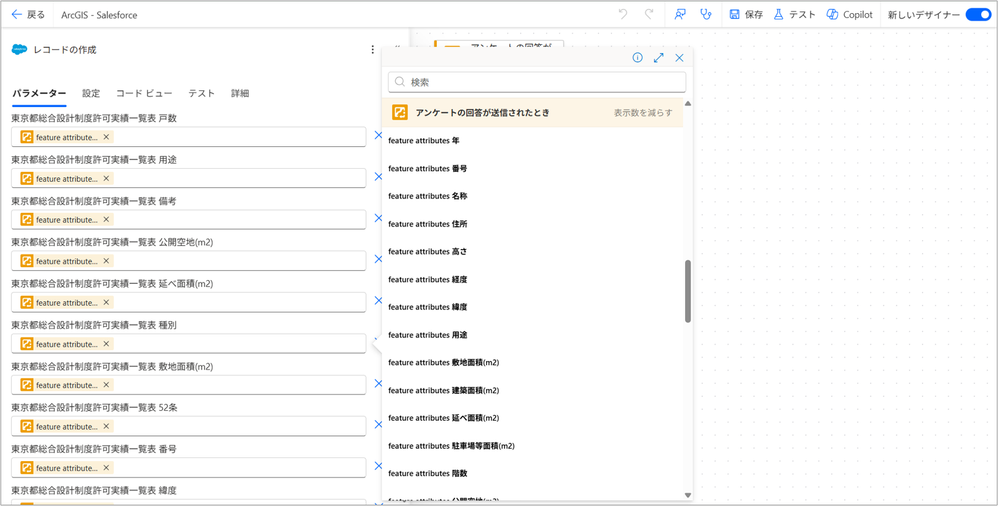The height and width of the screenshot is (506, 998).
Task: Close the dynamic content popup
Action: click(679, 58)
